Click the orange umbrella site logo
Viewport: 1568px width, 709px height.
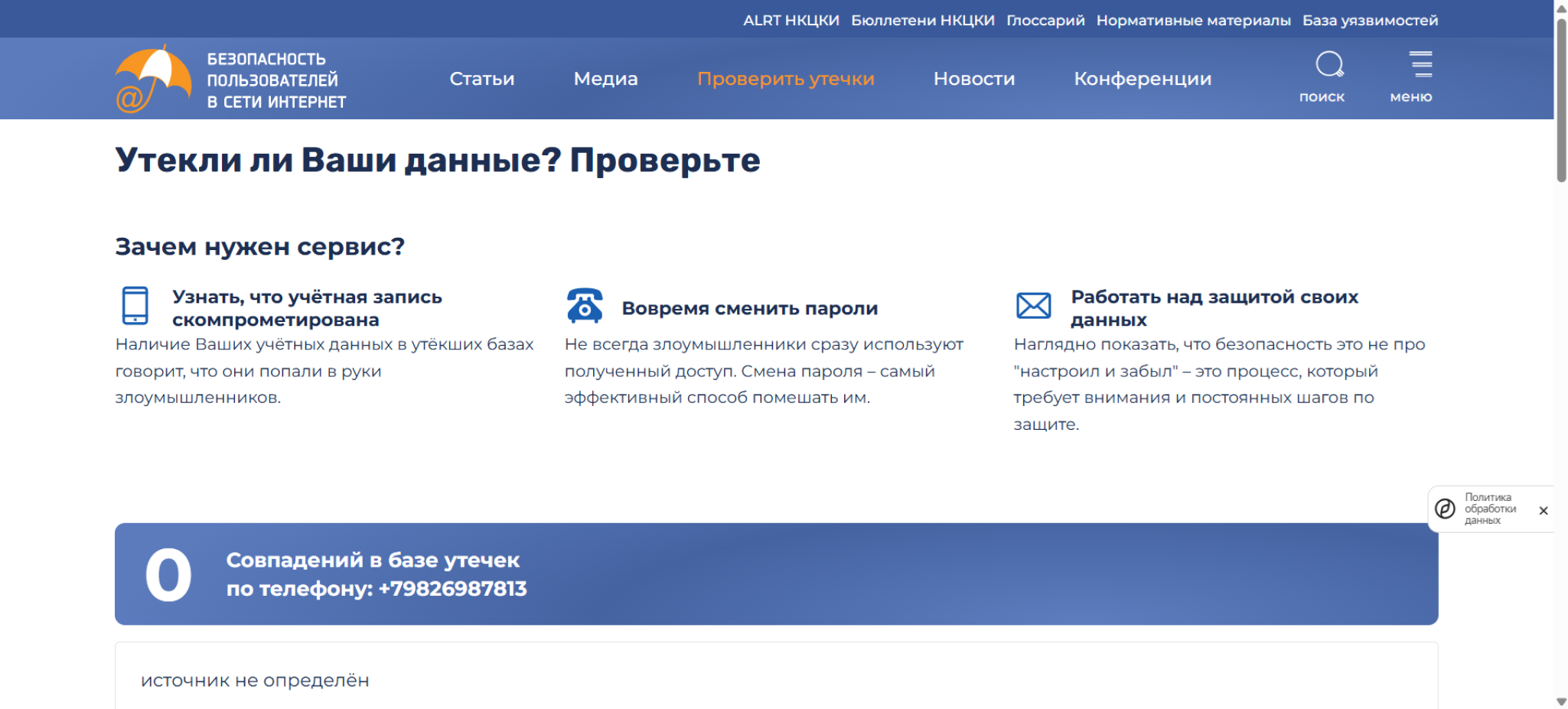pos(153,79)
